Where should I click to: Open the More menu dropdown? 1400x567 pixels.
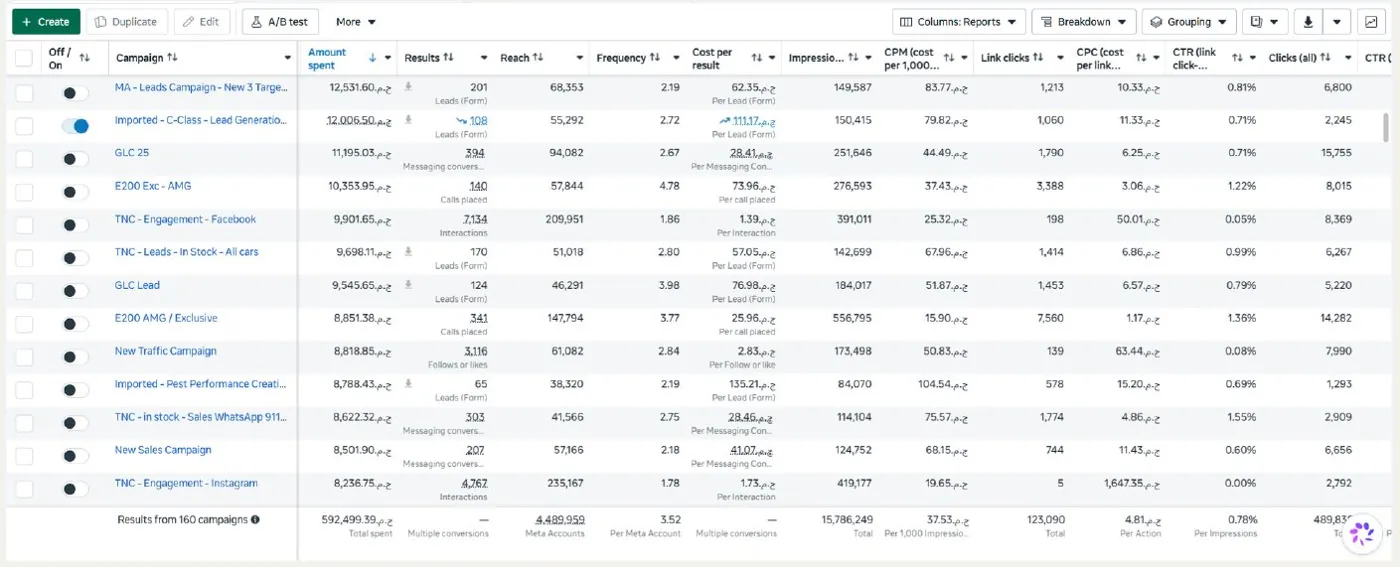pos(356,22)
